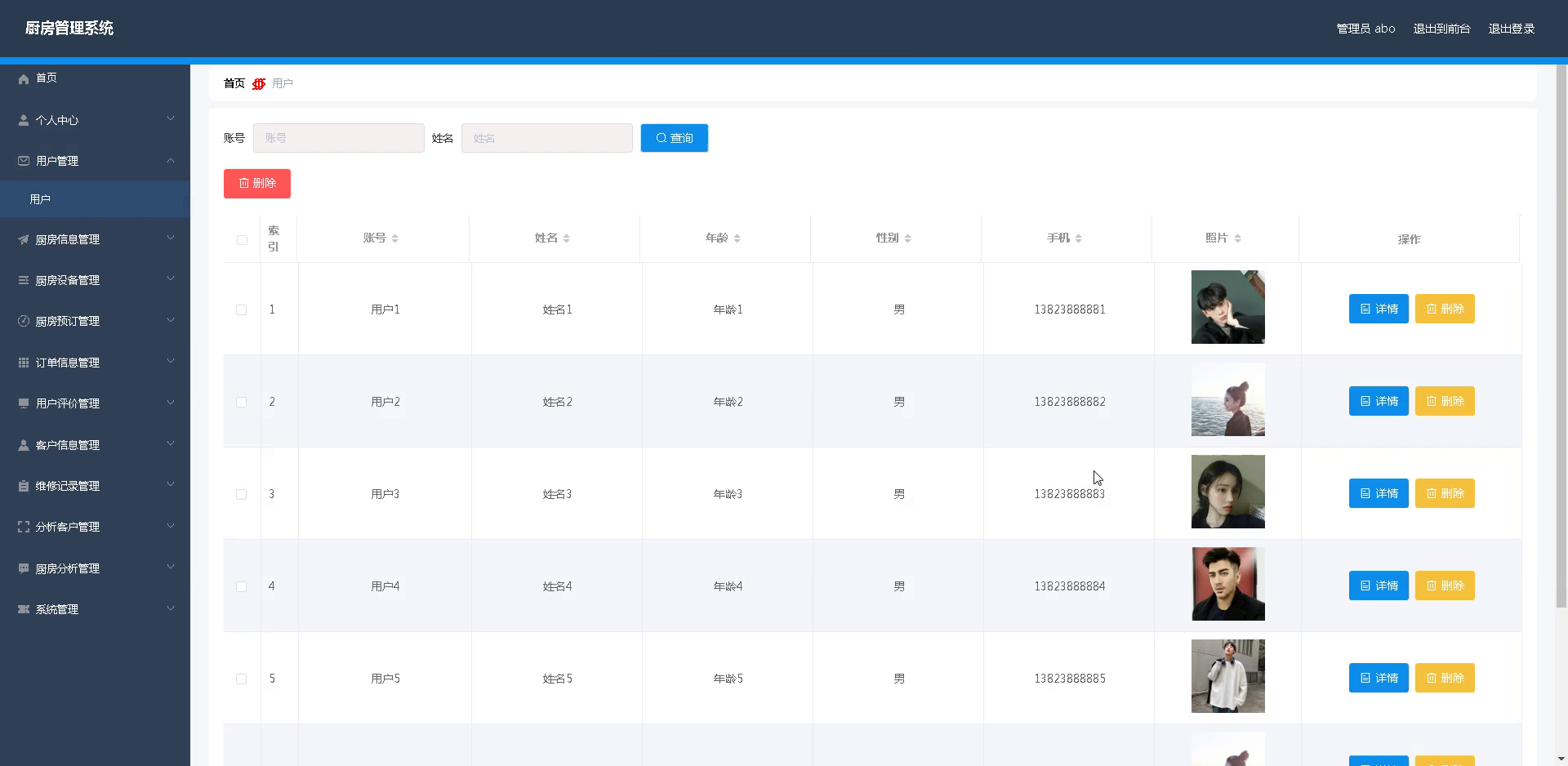Click the user icon beside 客户信息管理
The height and width of the screenshot is (766, 1568).
coord(24,445)
